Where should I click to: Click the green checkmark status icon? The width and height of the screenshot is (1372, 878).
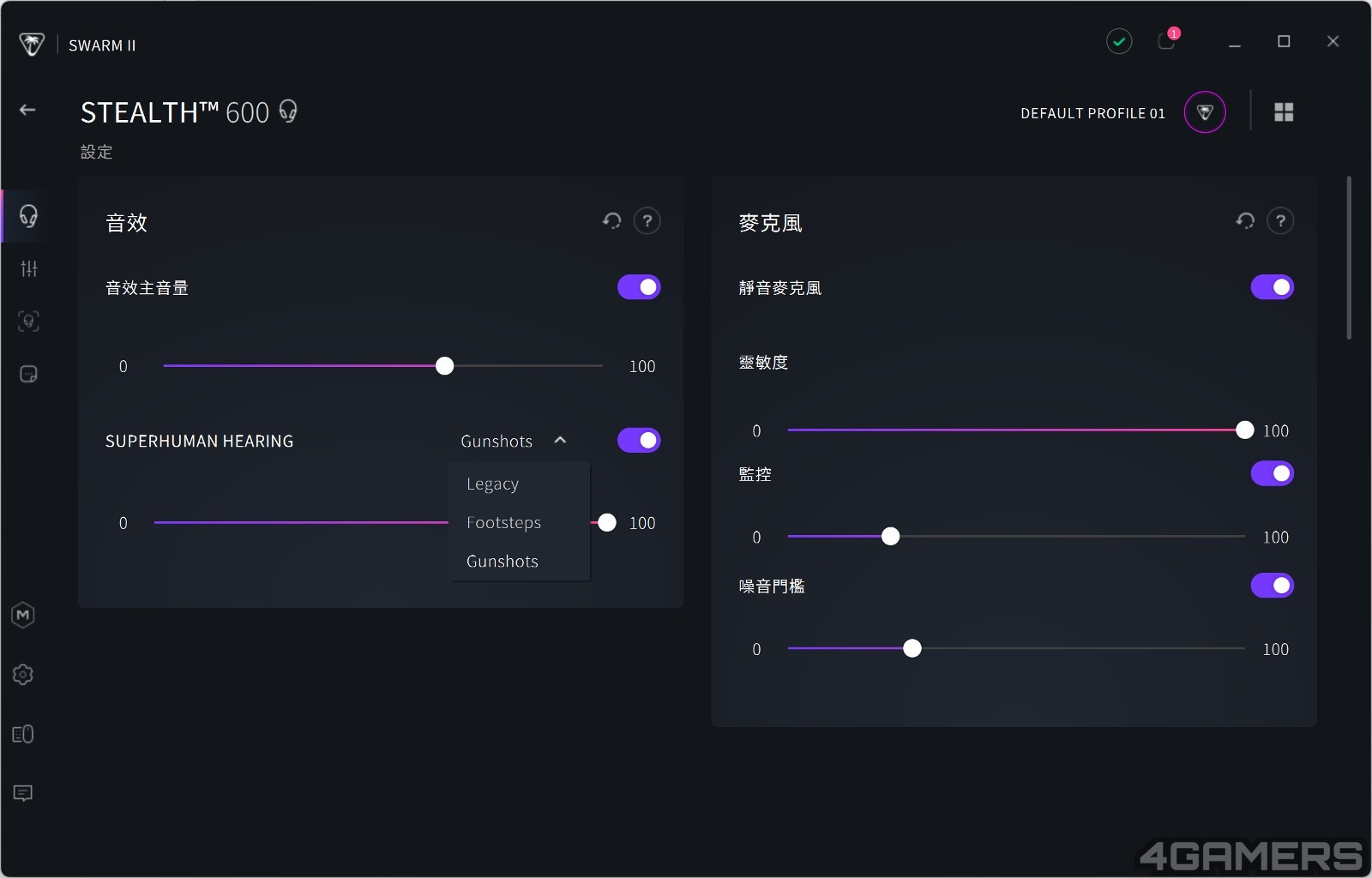coord(1119,41)
